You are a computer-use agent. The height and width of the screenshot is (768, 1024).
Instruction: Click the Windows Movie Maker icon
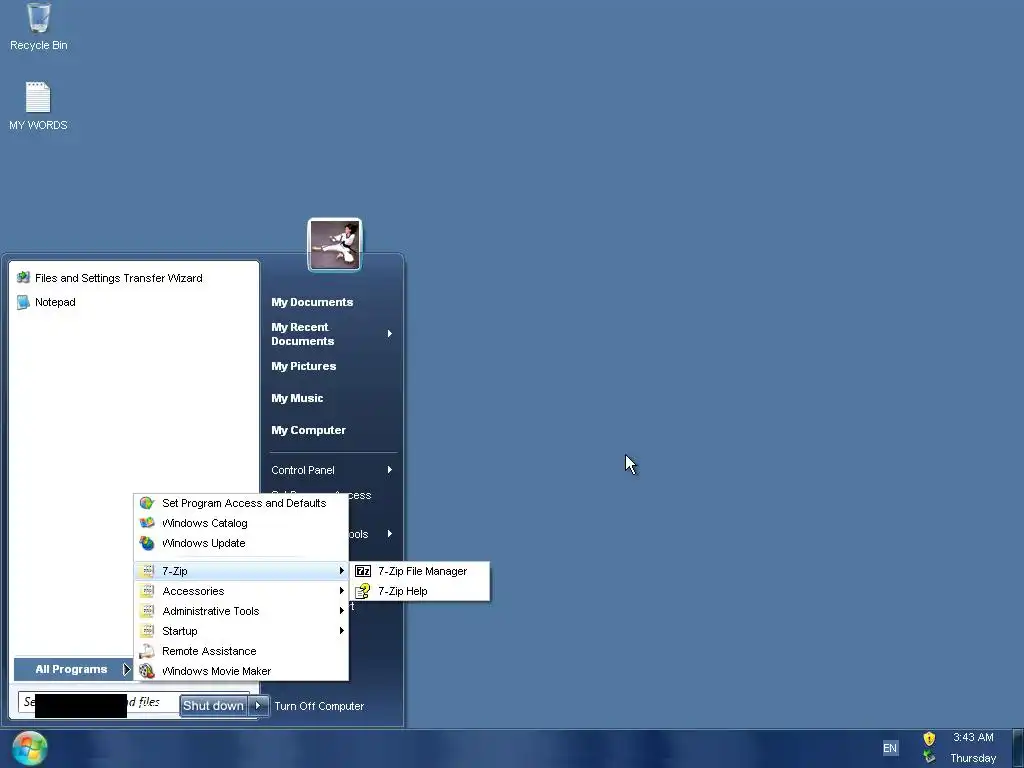click(x=147, y=671)
